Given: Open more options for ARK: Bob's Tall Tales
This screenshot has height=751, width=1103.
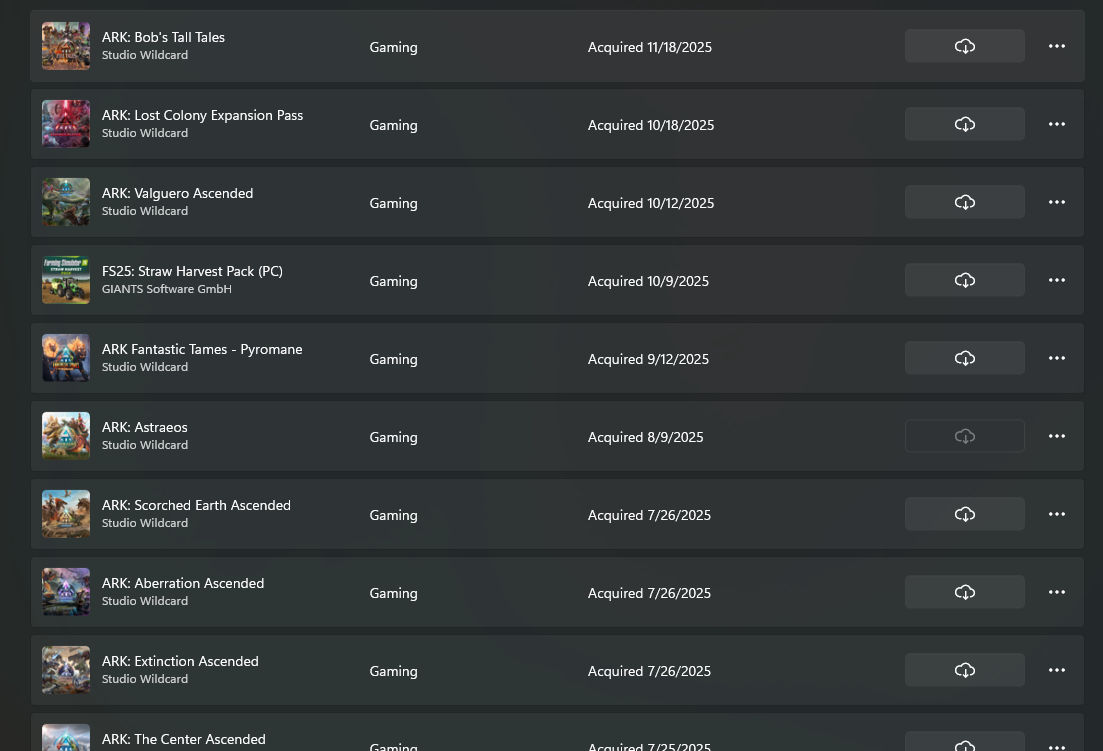Looking at the screenshot, I should pyautogui.click(x=1057, y=46).
